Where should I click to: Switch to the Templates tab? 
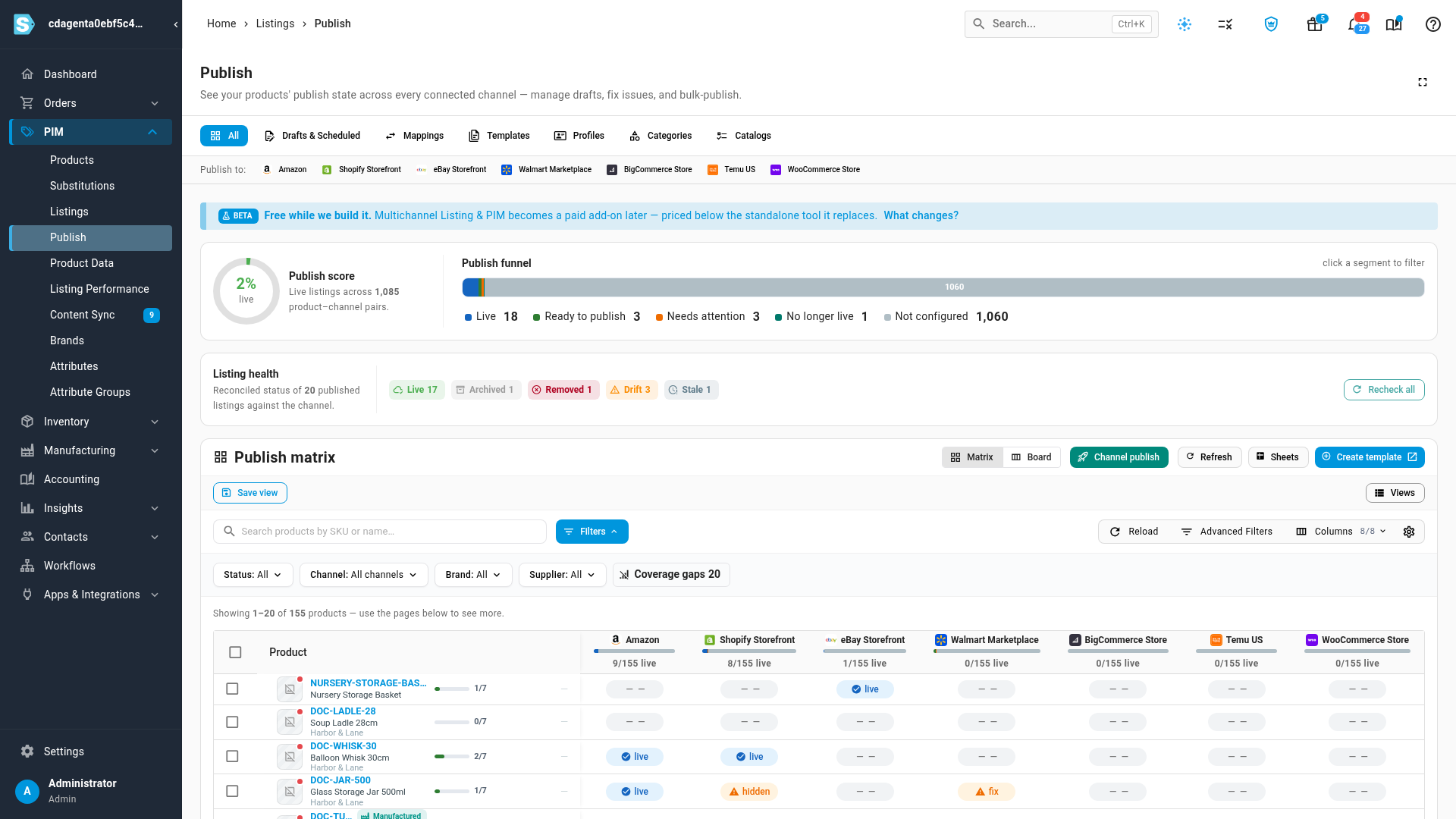click(x=499, y=136)
